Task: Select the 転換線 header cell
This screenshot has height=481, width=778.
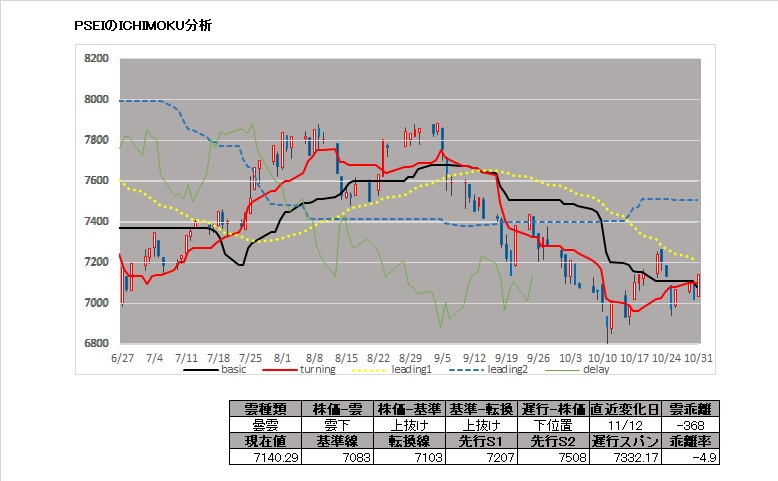Action: [x=409, y=441]
